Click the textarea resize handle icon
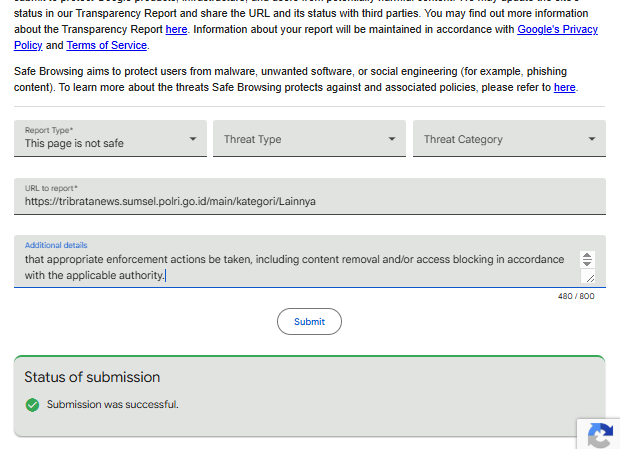The height and width of the screenshot is (449, 620). coord(590,278)
